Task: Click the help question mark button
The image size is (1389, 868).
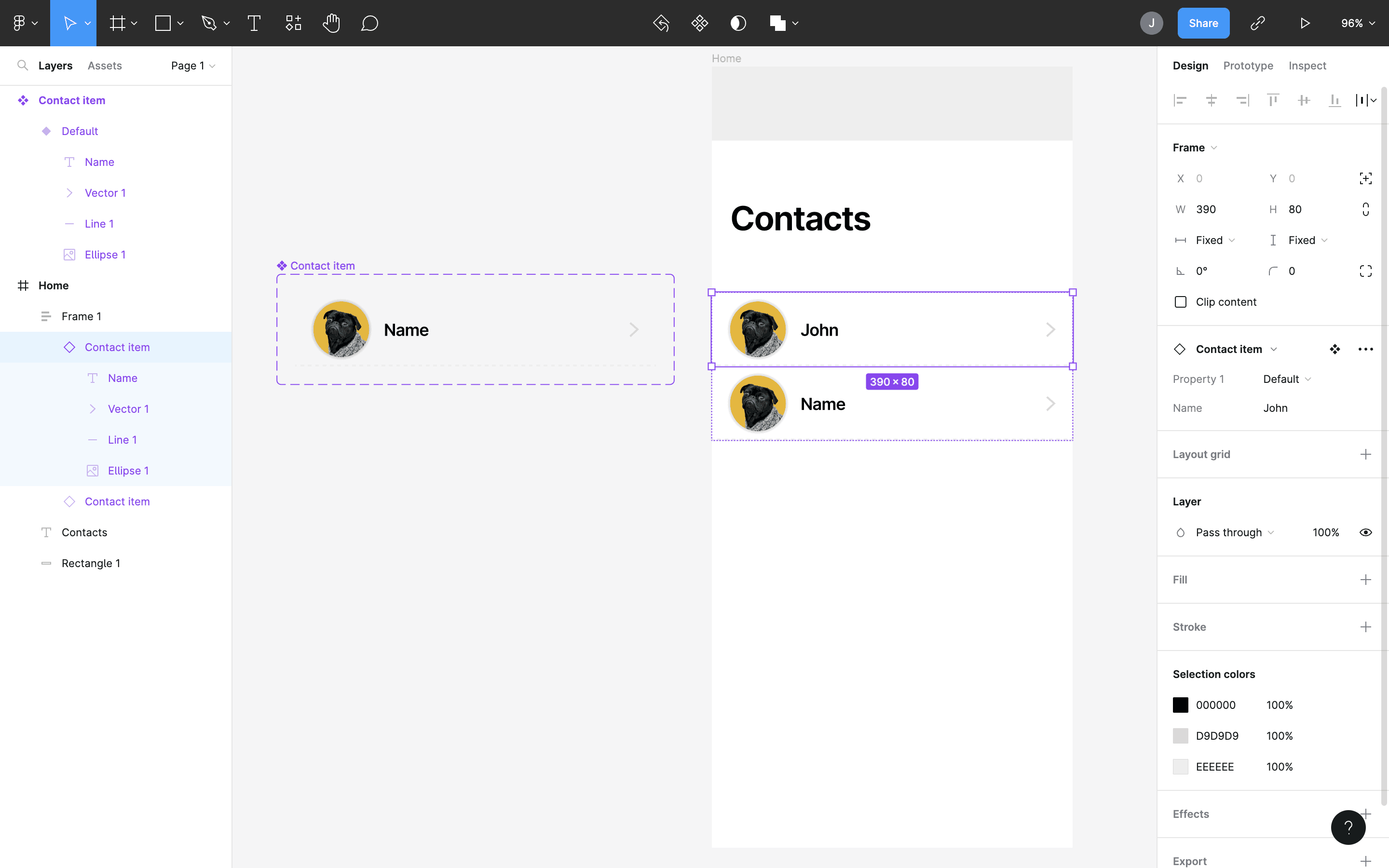Action: tap(1348, 827)
